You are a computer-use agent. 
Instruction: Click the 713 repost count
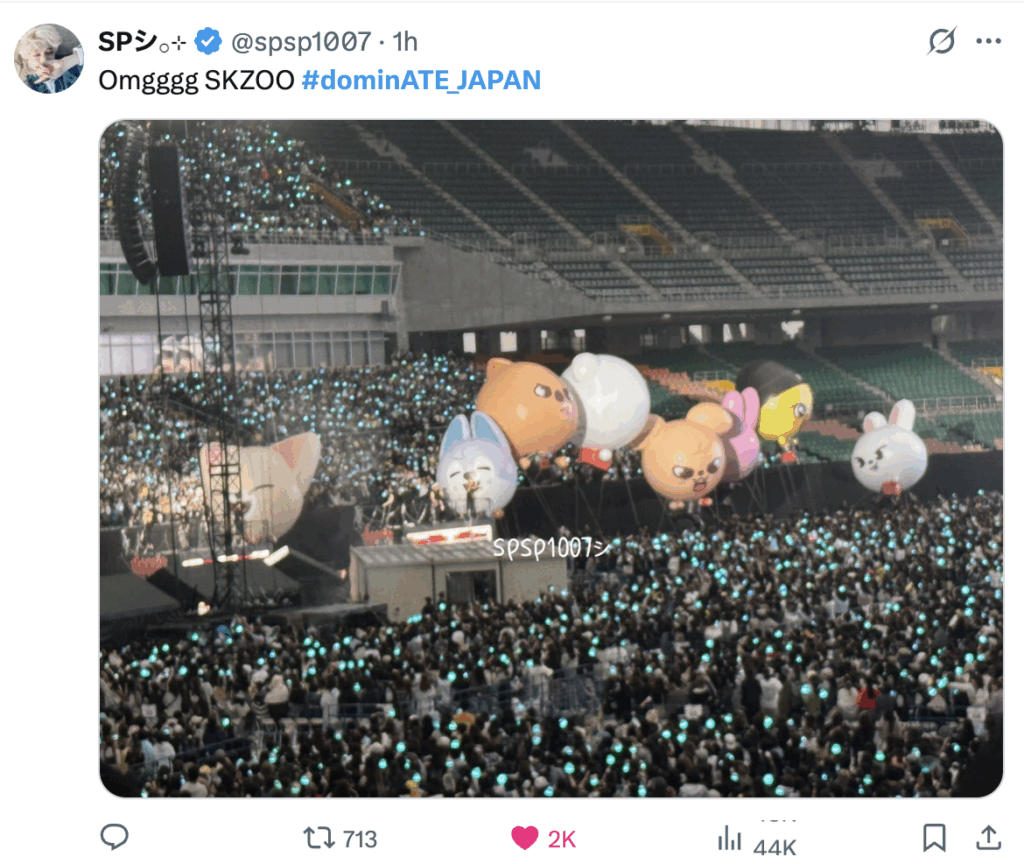coord(360,839)
